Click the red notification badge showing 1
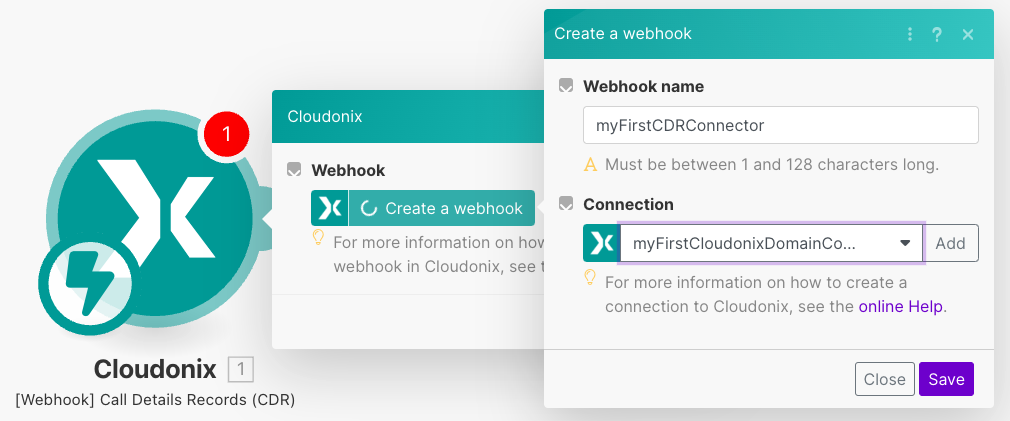The width and height of the screenshot is (1010, 421). (x=226, y=134)
